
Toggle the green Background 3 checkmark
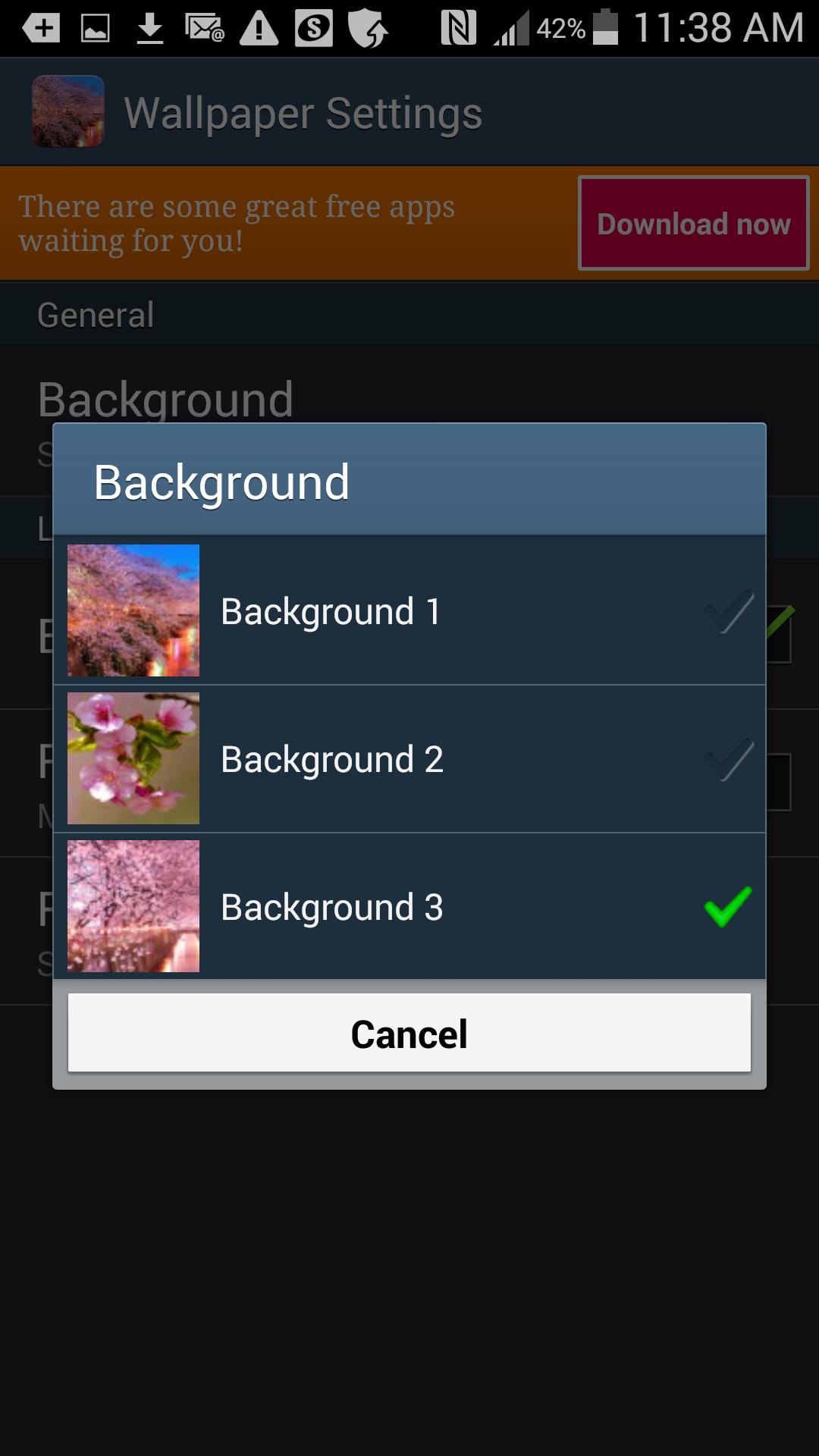(x=729, y=907)
